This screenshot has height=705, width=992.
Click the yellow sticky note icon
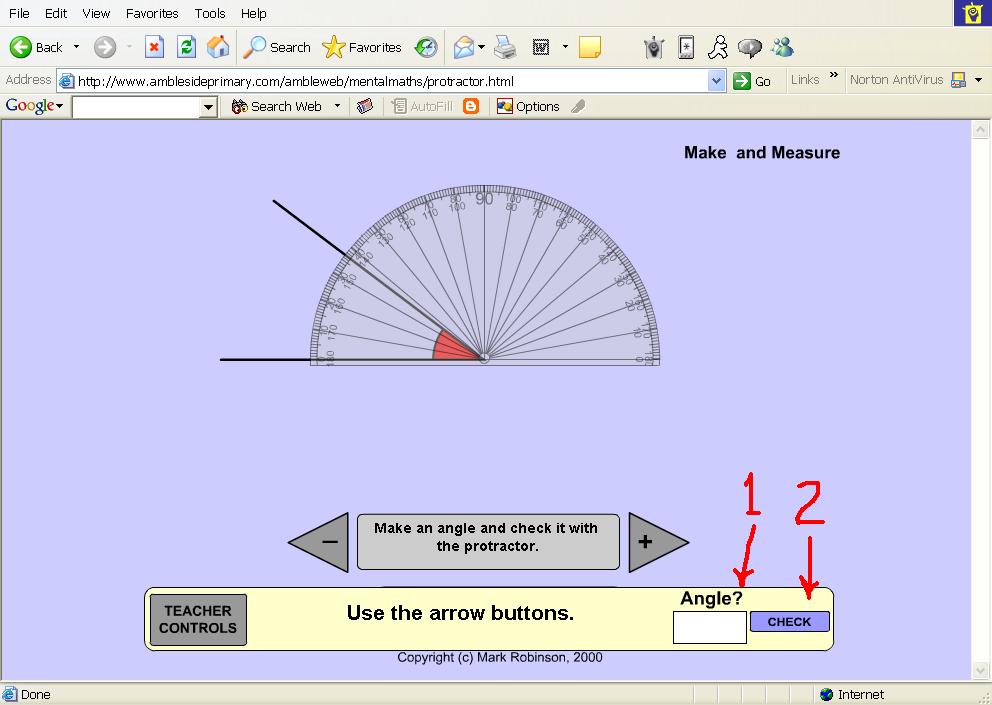pos(590,47)
